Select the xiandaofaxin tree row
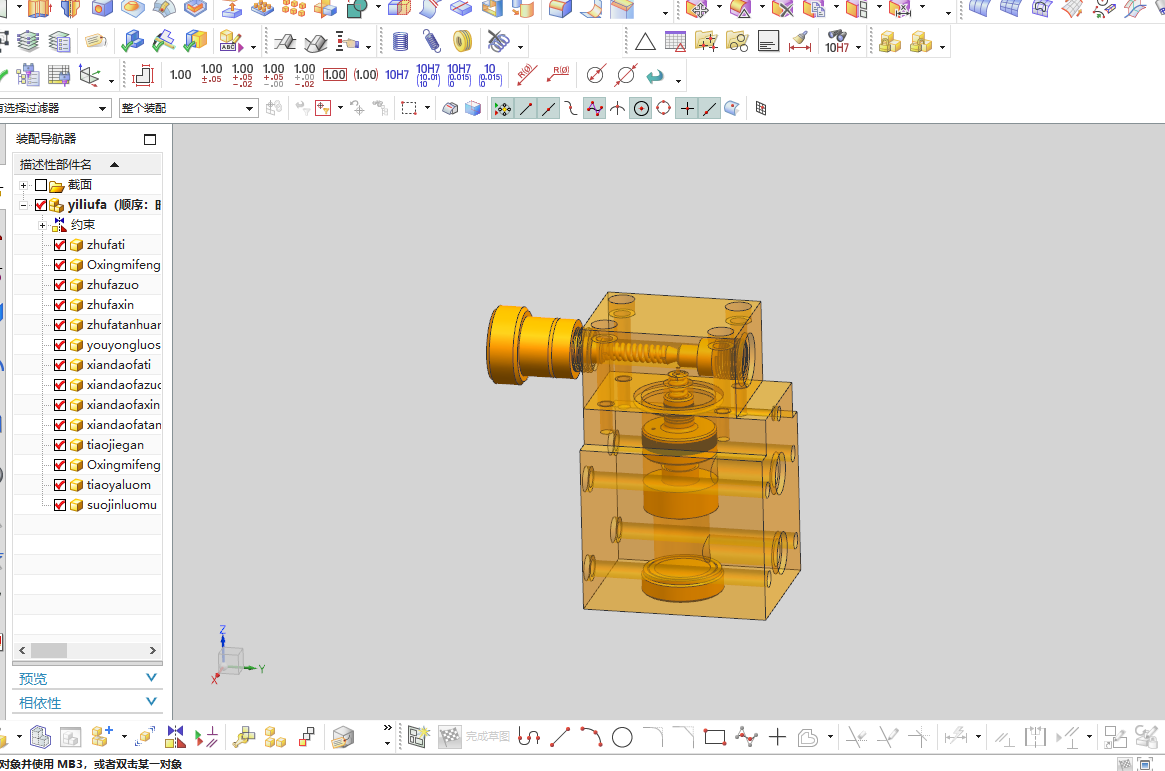 tap(87, 405)
